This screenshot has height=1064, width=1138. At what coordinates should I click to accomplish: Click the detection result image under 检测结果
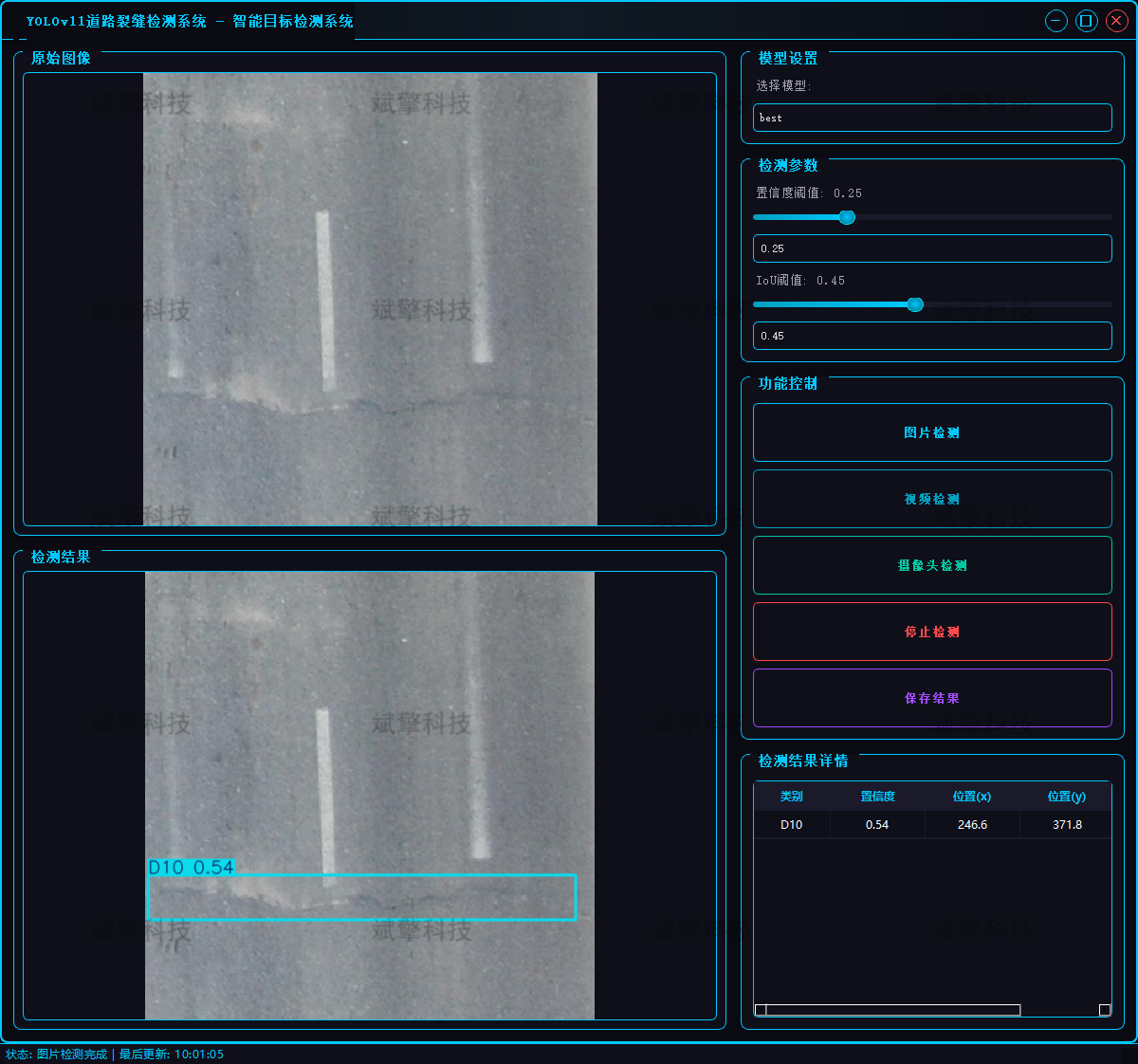(x=370, y=796)
